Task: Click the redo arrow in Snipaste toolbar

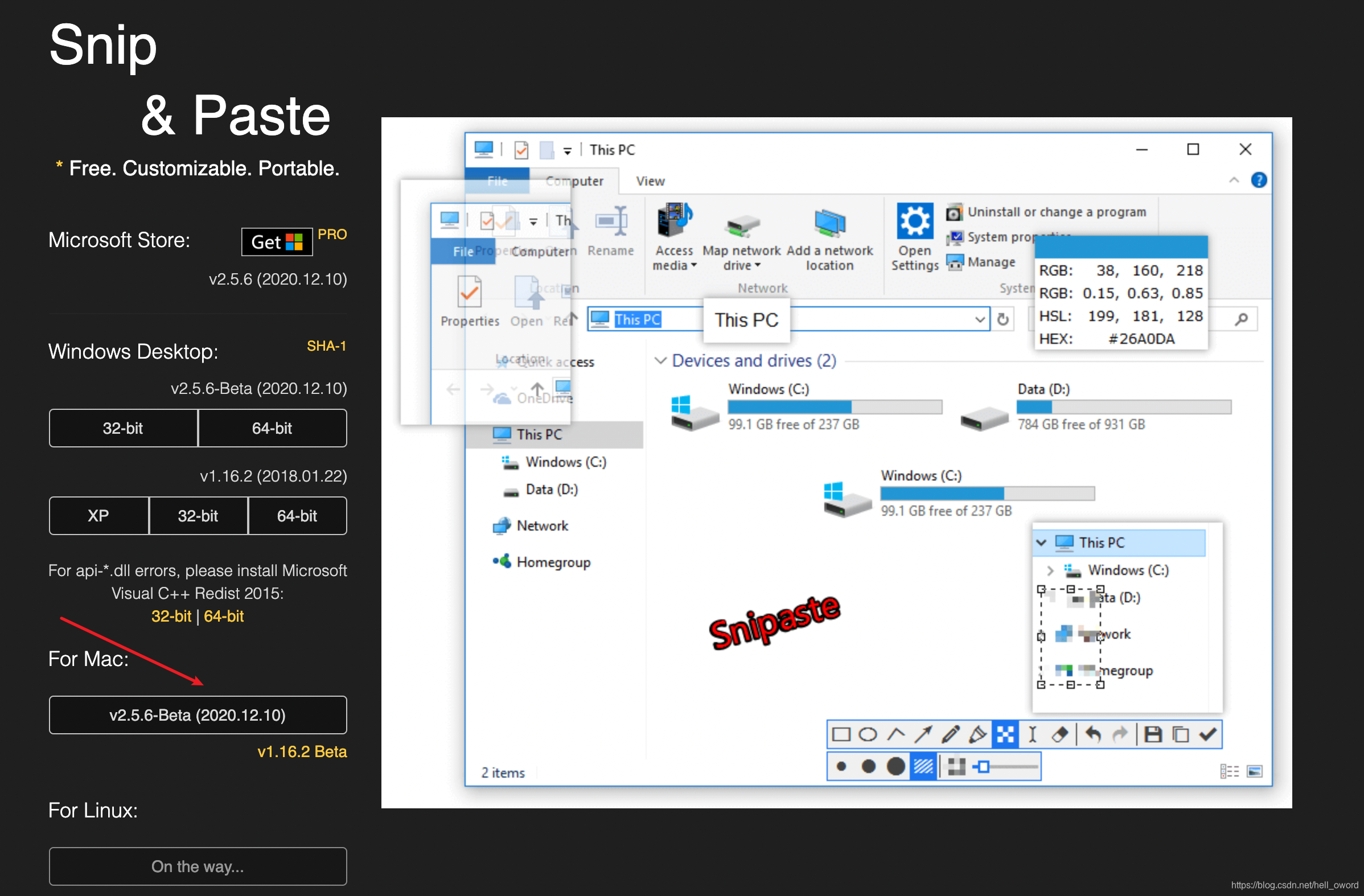Action: [1120, 734]
